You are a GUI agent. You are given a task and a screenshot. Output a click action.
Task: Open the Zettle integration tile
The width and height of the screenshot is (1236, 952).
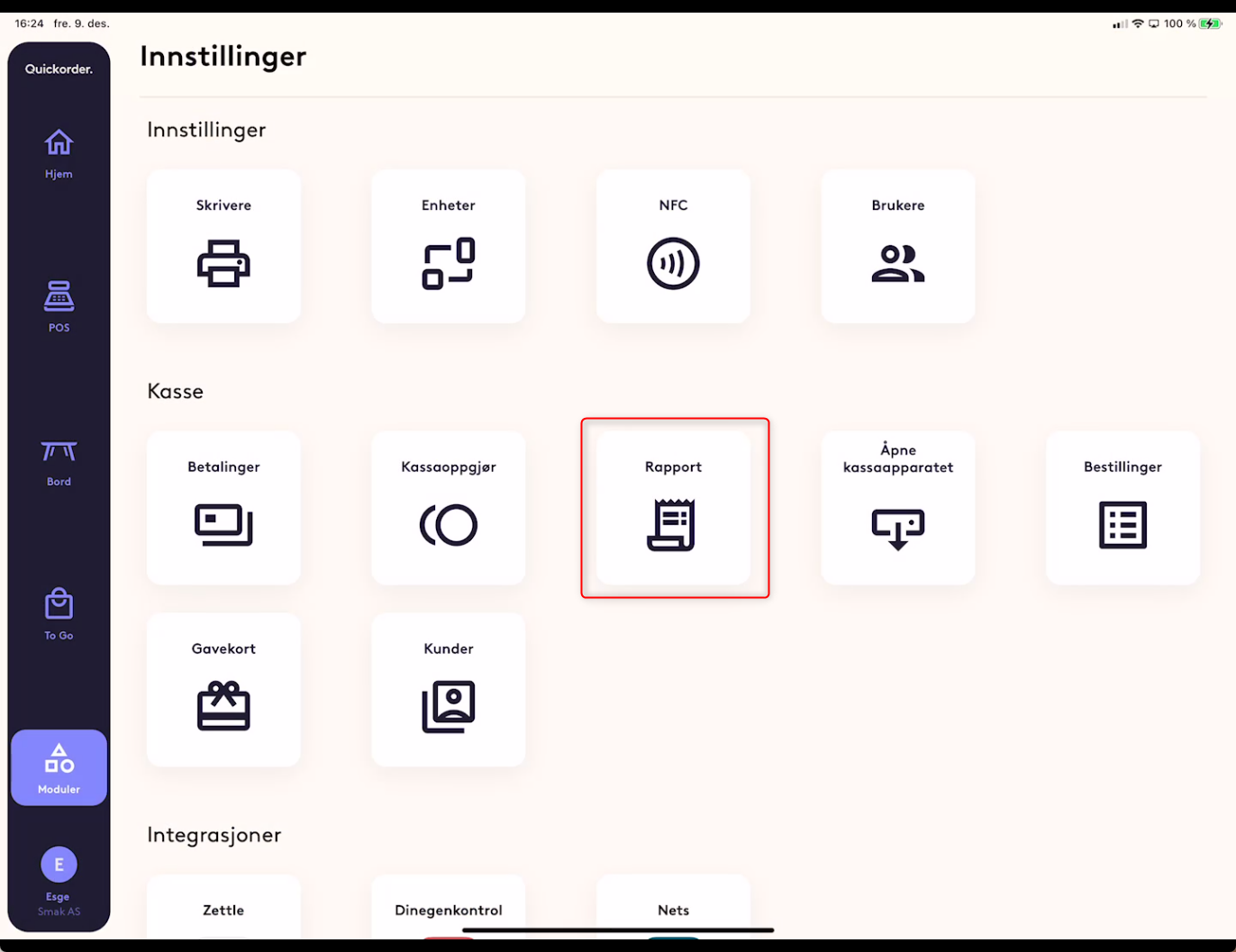pos(223,906)
